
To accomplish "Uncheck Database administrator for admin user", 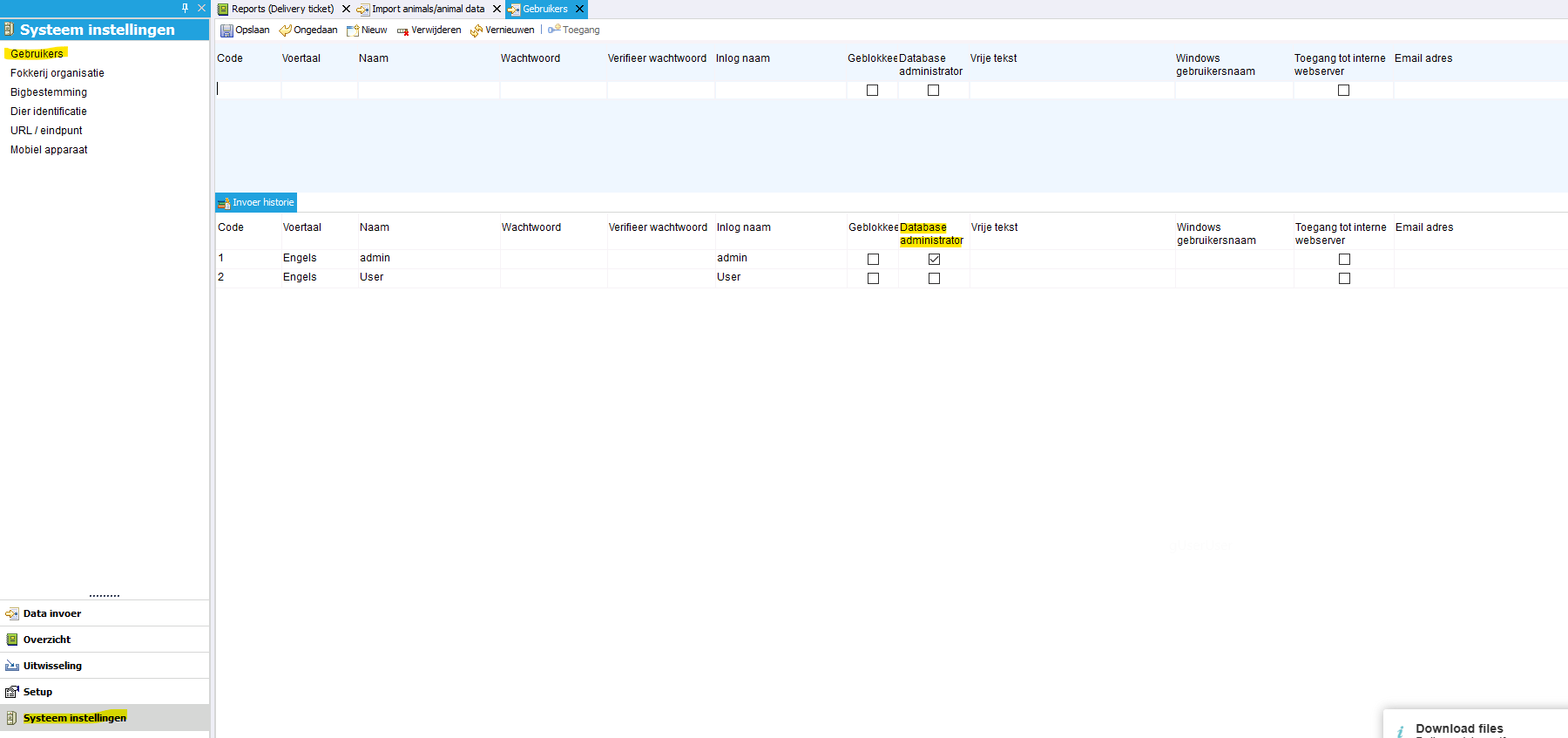I will pos(934,260).
